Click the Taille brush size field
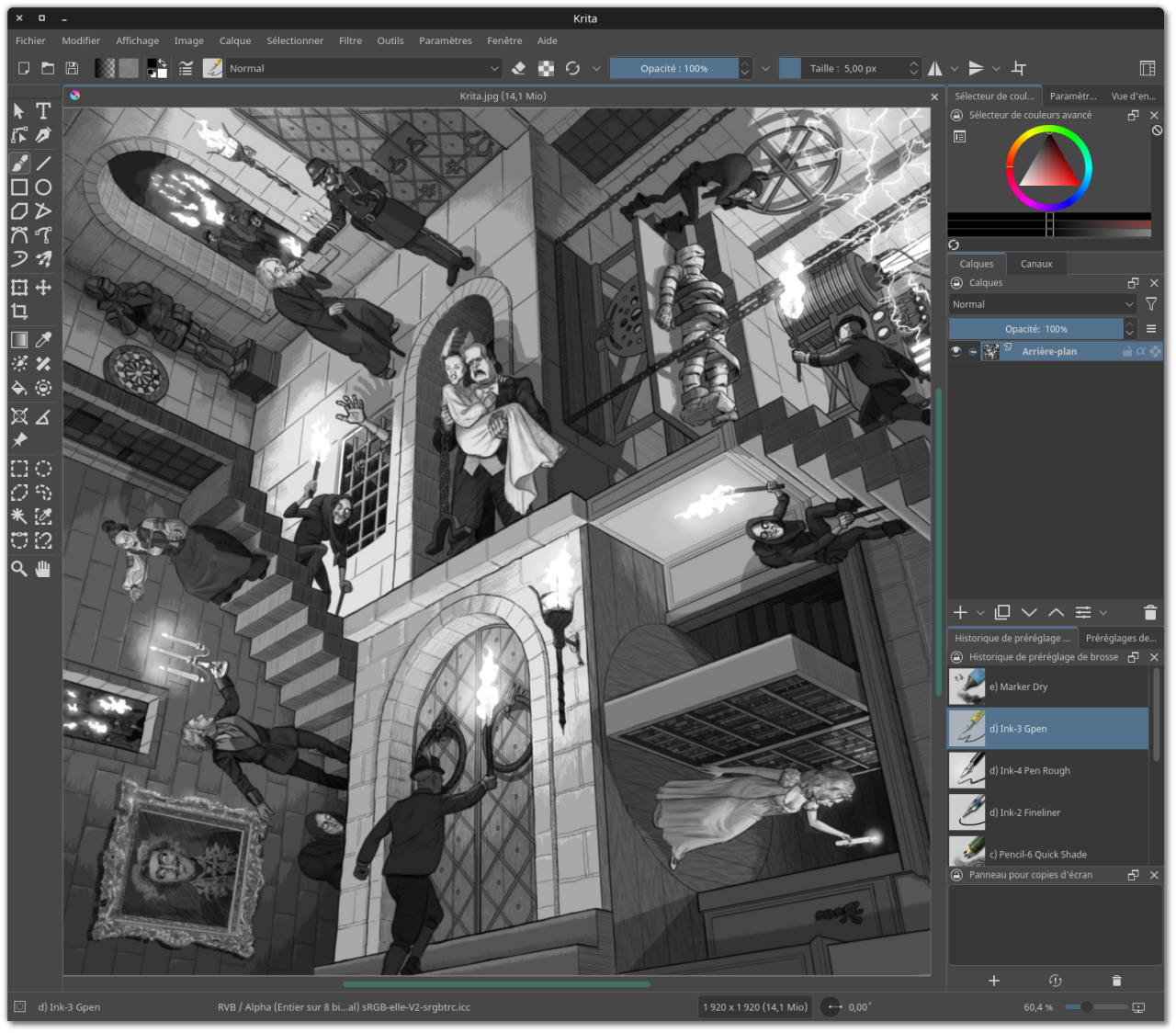 842,68
